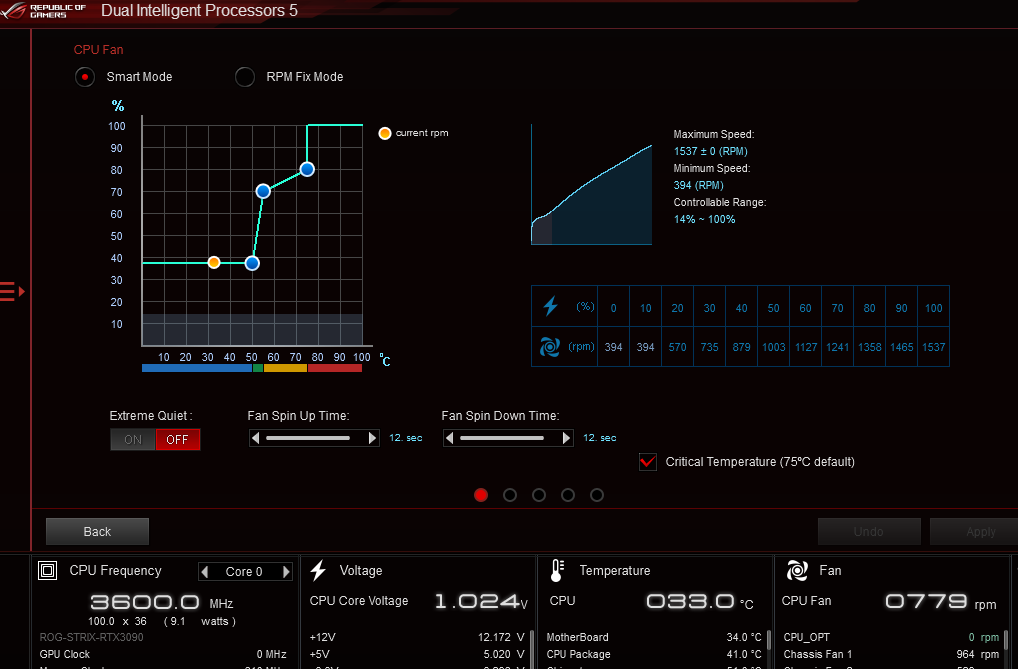Click the Temperature thermometer icon
The width and height of the screenshot is (1018, 669).
click(x=557, y=570)
